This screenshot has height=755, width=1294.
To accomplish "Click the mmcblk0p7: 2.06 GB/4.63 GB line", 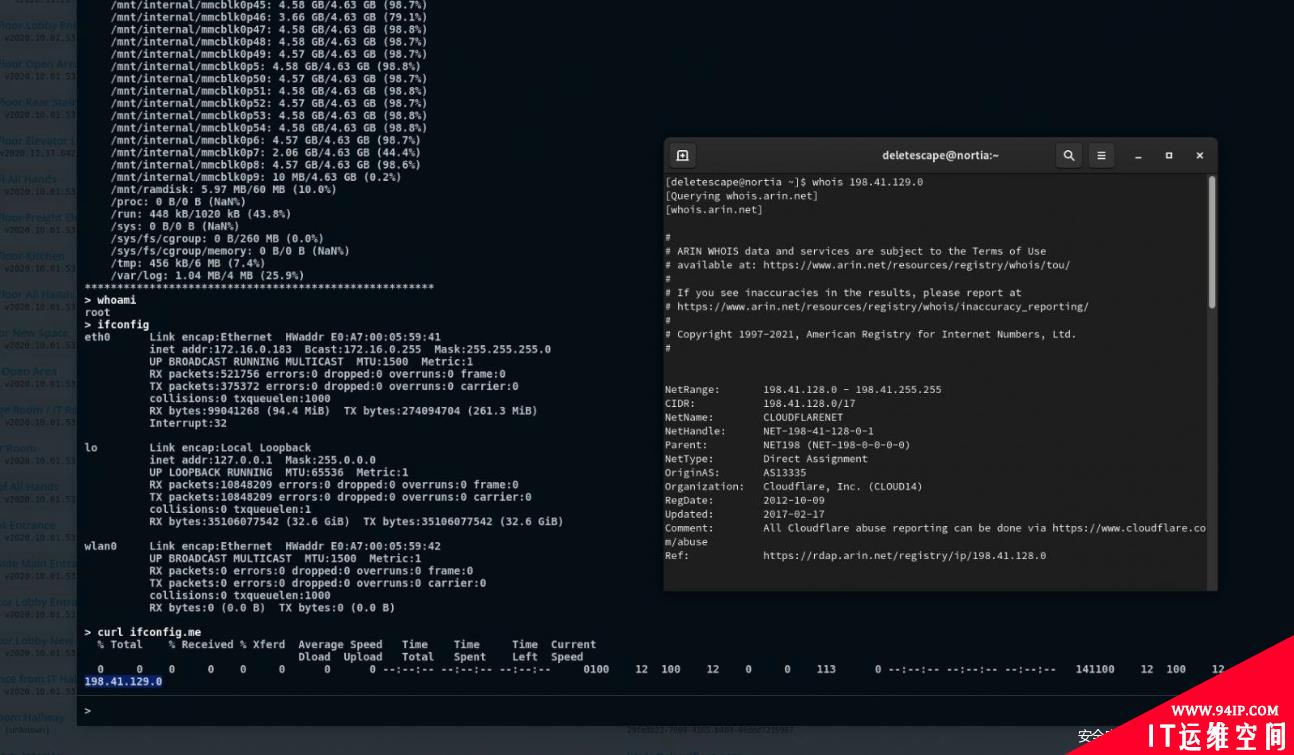I will click(269, 152).
